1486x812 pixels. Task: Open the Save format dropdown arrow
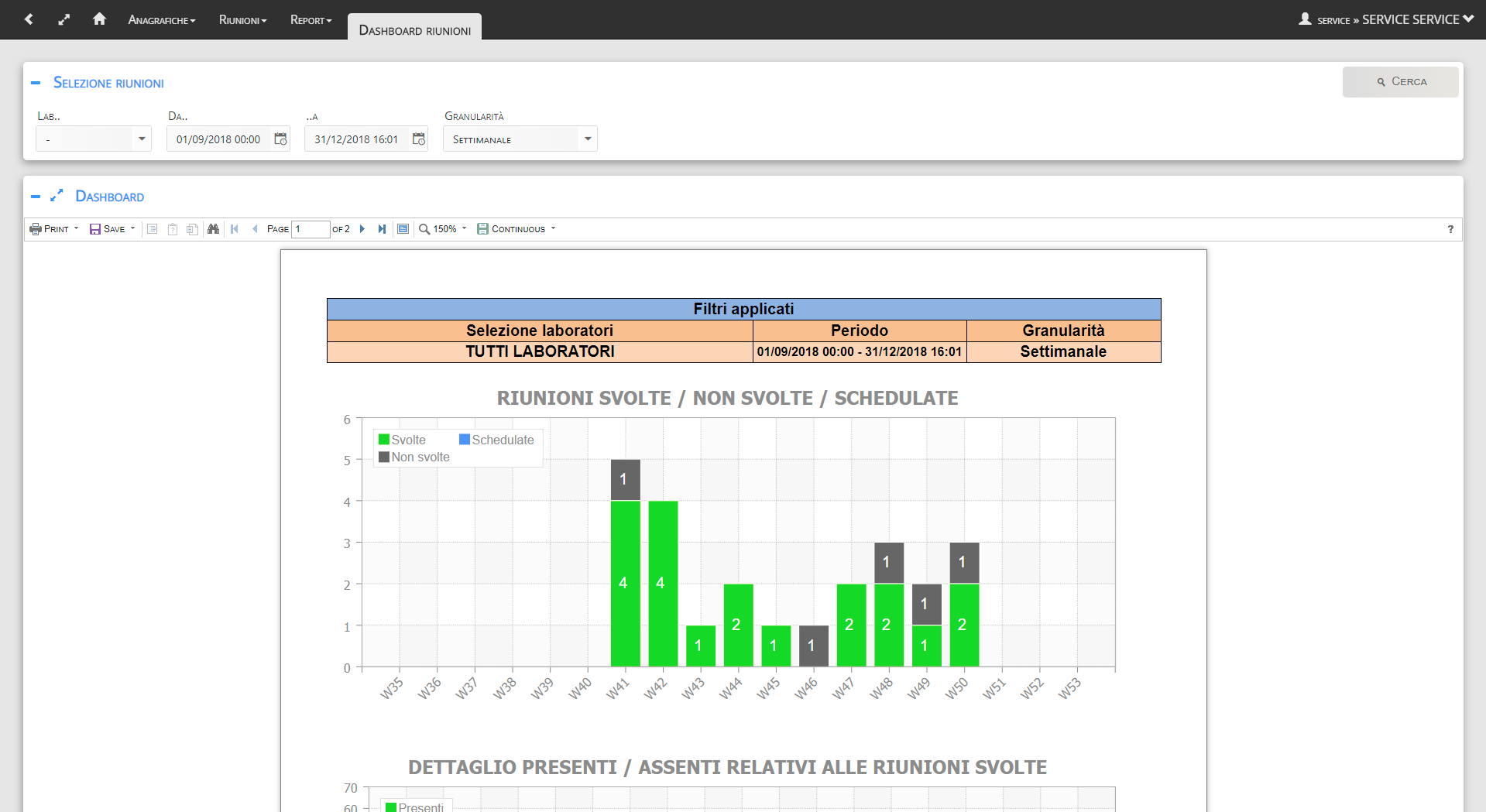click(x=132, y=228)
